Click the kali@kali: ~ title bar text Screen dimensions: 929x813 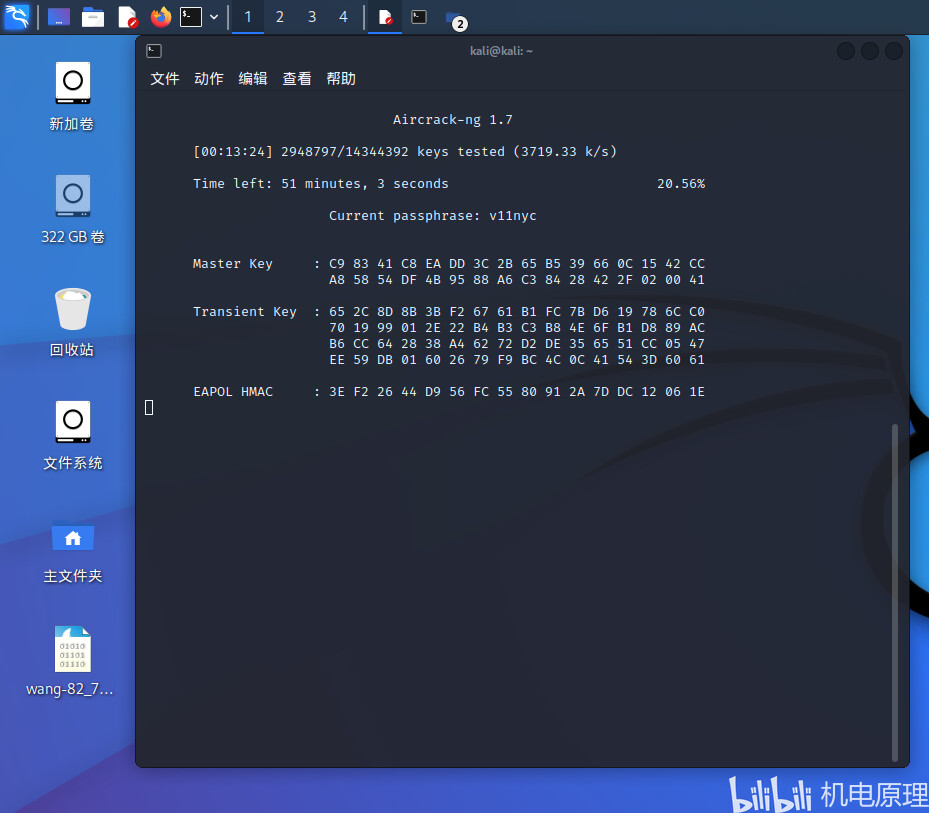pyautogui.click(x=501, y=51)
